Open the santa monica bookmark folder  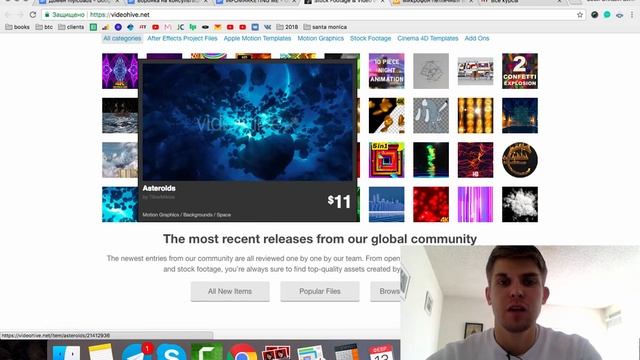click(325, 27)
